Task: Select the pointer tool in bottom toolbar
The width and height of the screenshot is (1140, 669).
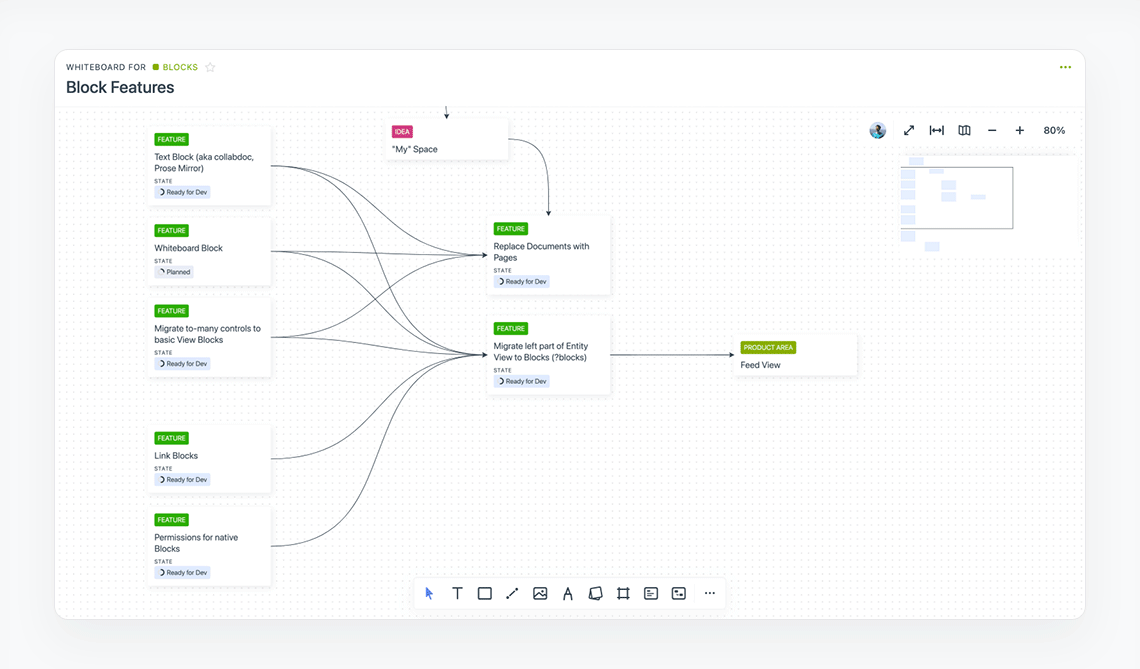Action: [429, 593]
